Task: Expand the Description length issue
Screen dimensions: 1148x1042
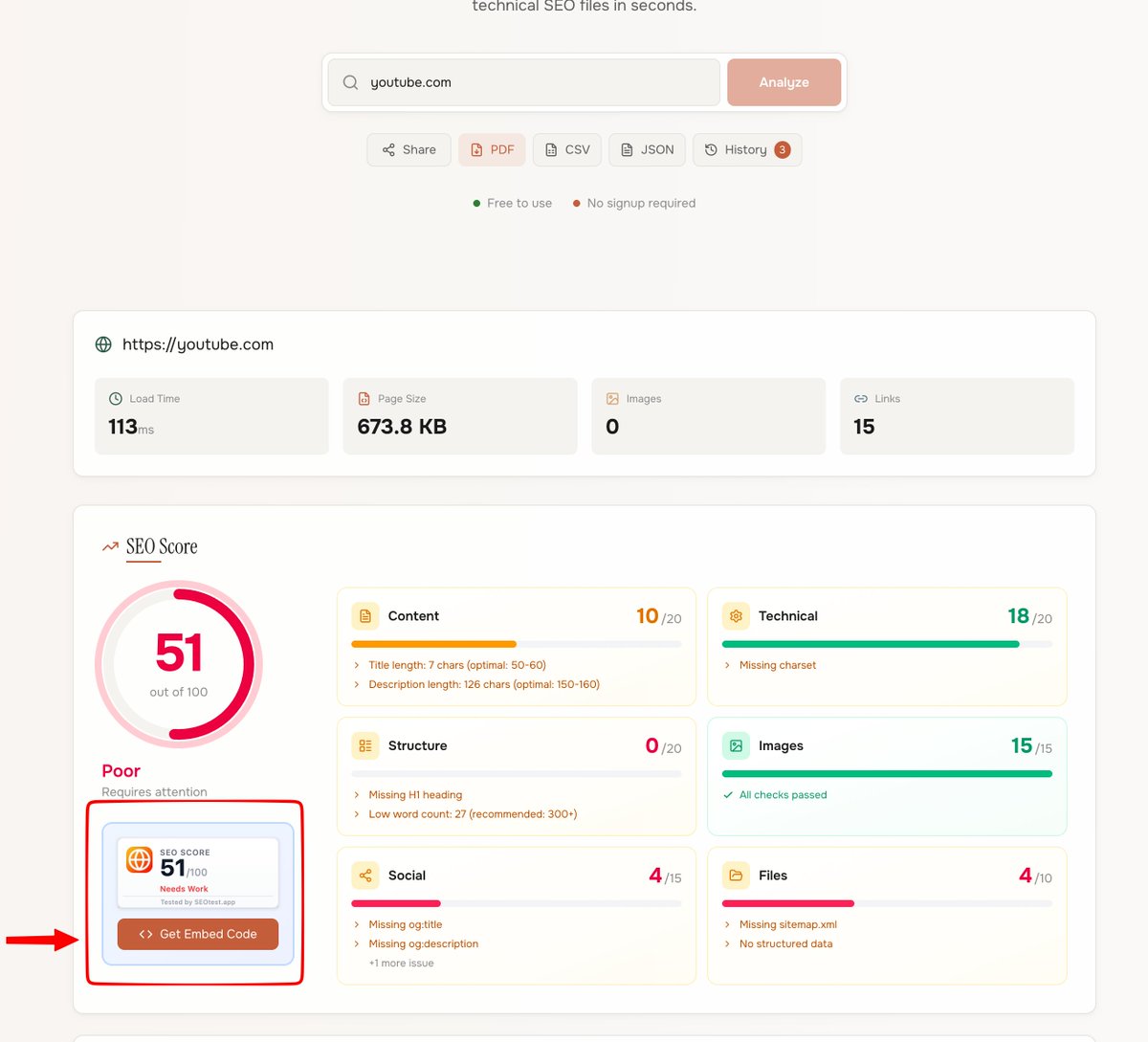Action: point(476,684)
